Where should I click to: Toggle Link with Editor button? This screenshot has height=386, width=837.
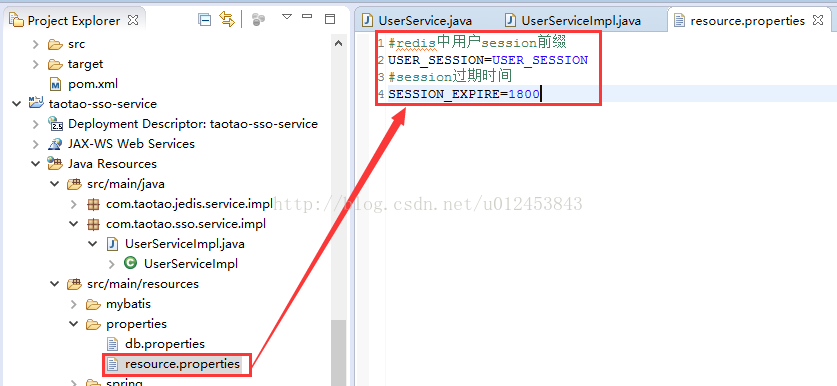[227, 20]
